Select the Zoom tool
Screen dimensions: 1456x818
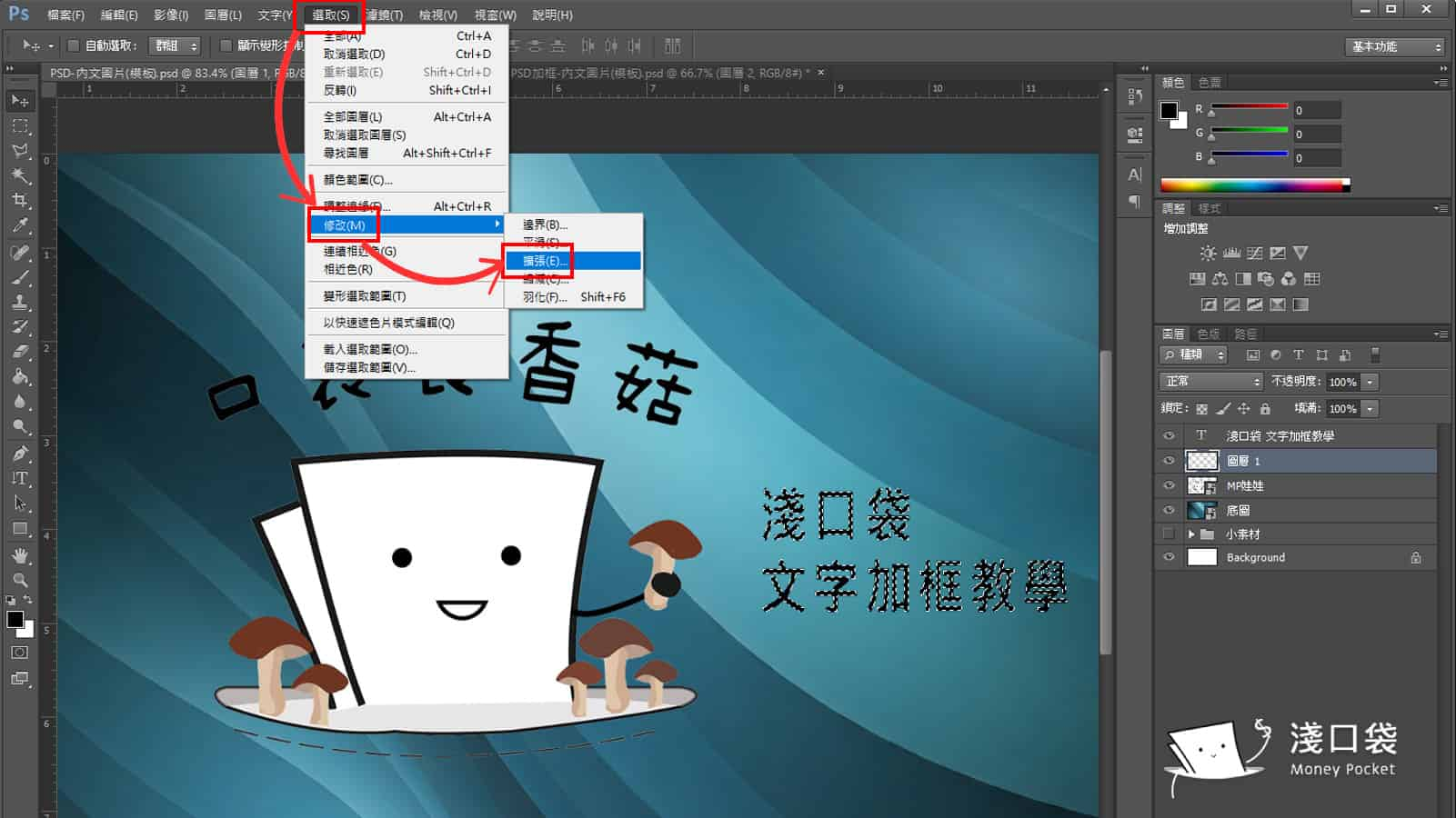(20, 580)
